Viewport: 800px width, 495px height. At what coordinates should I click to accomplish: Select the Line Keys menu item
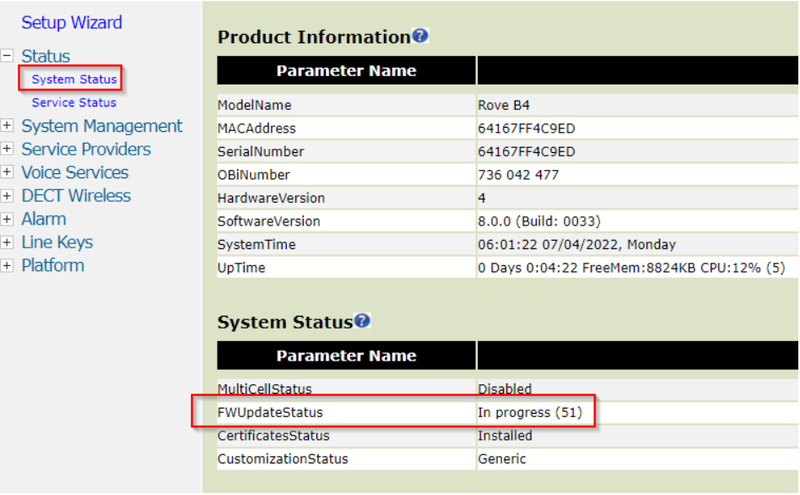click(57, 242)
